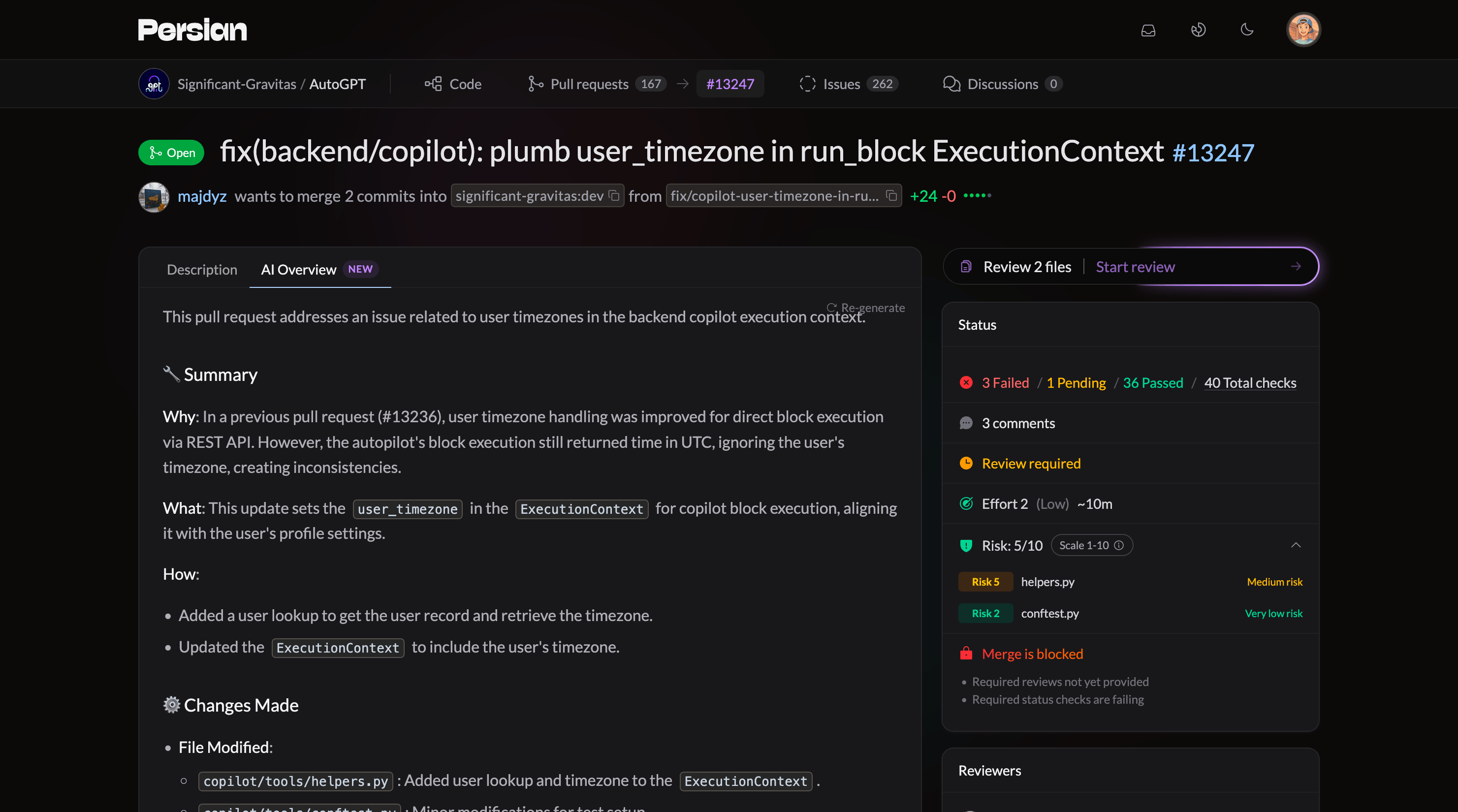The image size is (1458, 812).
Task: Click the Reviewers section heading
Action: (x=989, y=771)
